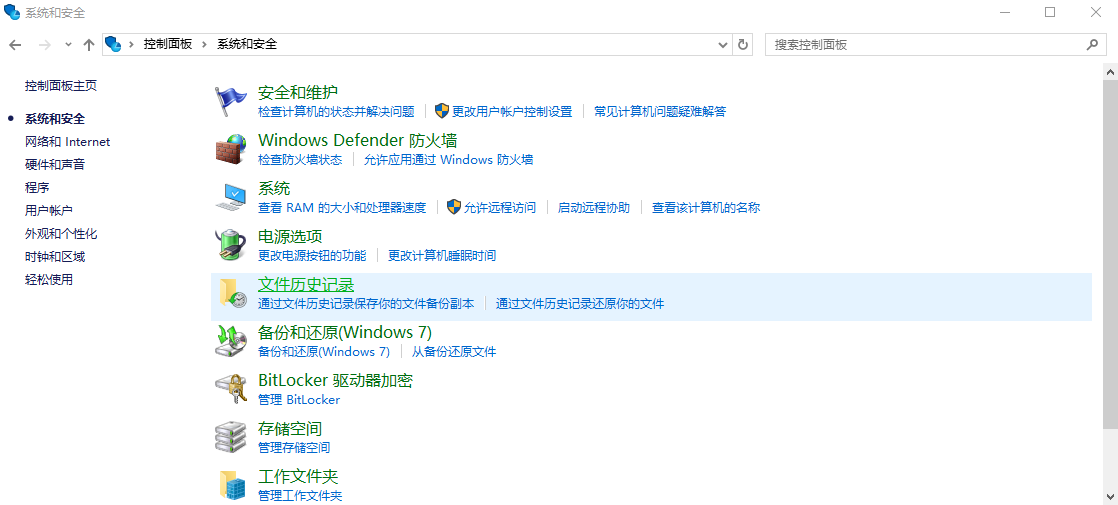Click 允许应用通过 Windows 防火墙 link
1118x505 pixels.
pos(448,159)
